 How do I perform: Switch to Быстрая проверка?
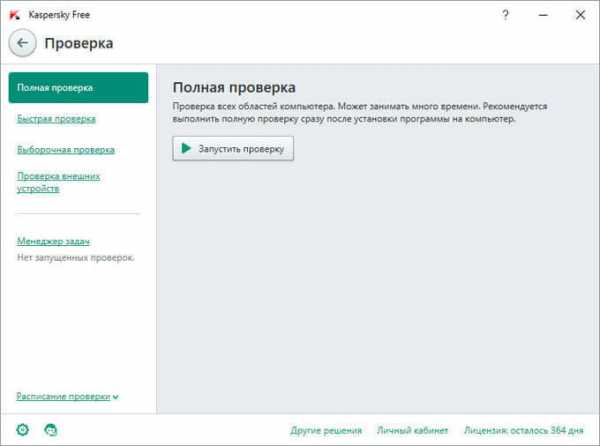(x=56, y=119)
